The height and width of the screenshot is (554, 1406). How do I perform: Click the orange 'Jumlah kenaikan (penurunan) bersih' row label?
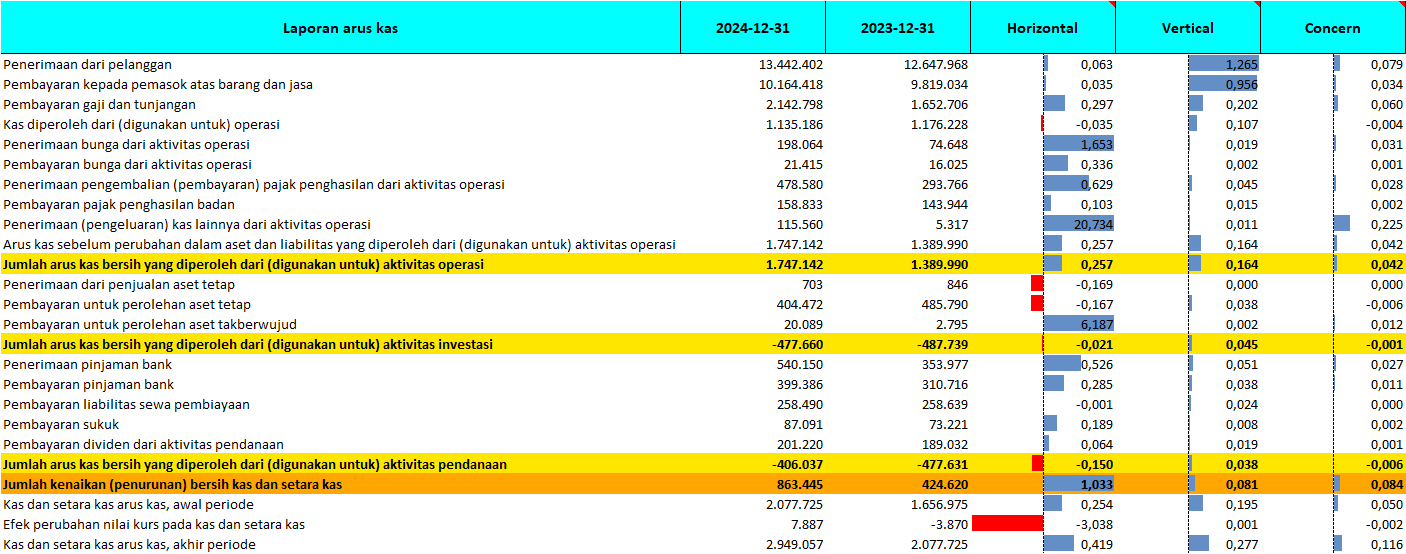[x=173, y=485]
